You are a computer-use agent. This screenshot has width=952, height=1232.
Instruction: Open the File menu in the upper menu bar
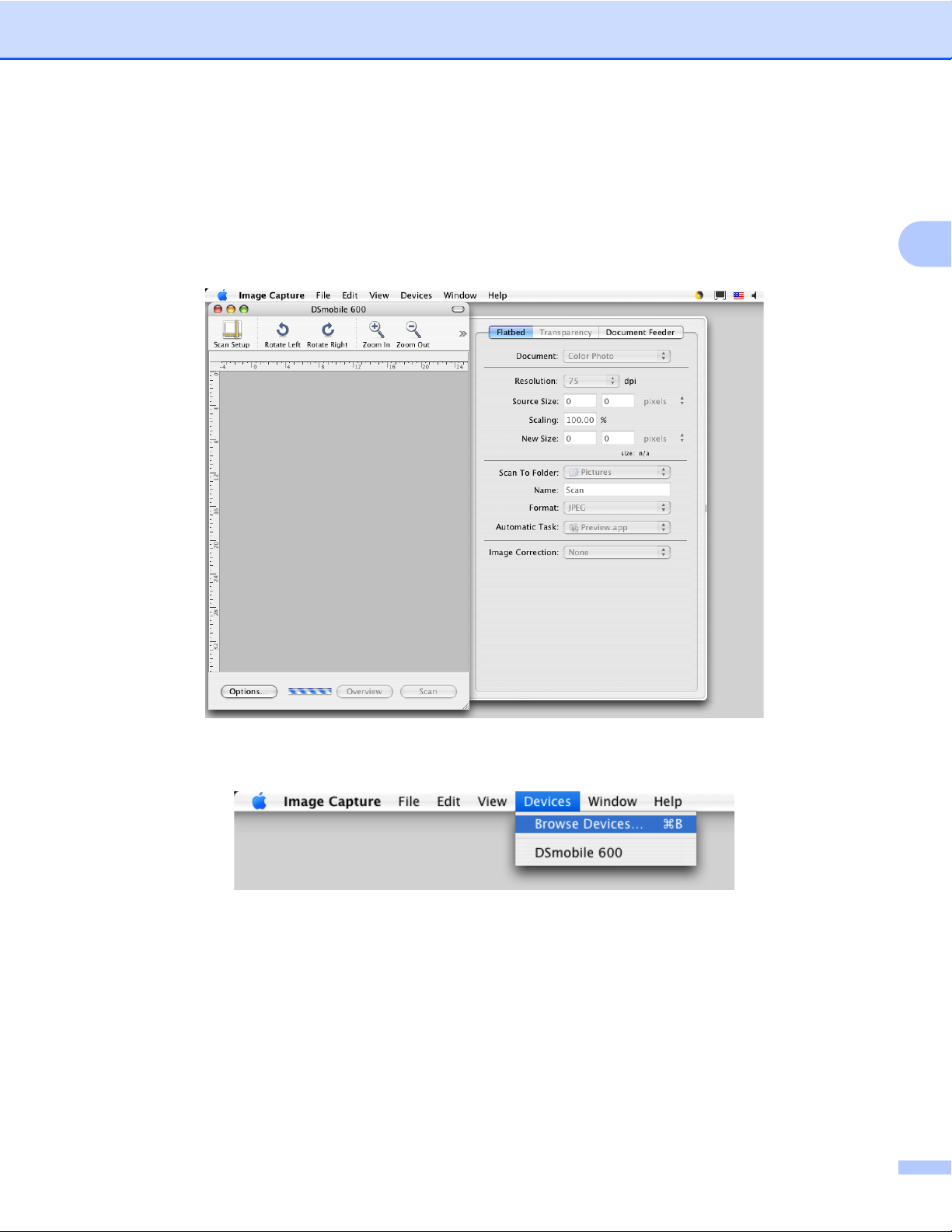point(323,295)
